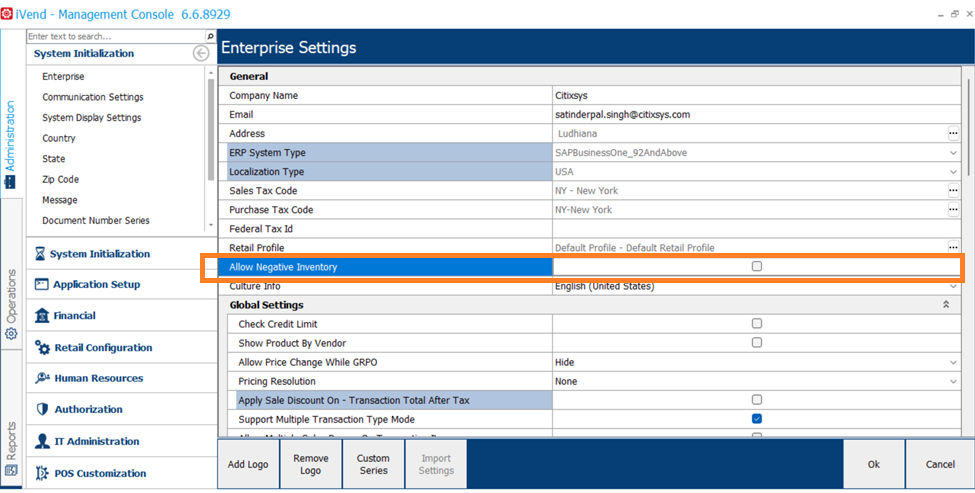
Task: Click the Human Resources people icon
Action: [42, 378]
